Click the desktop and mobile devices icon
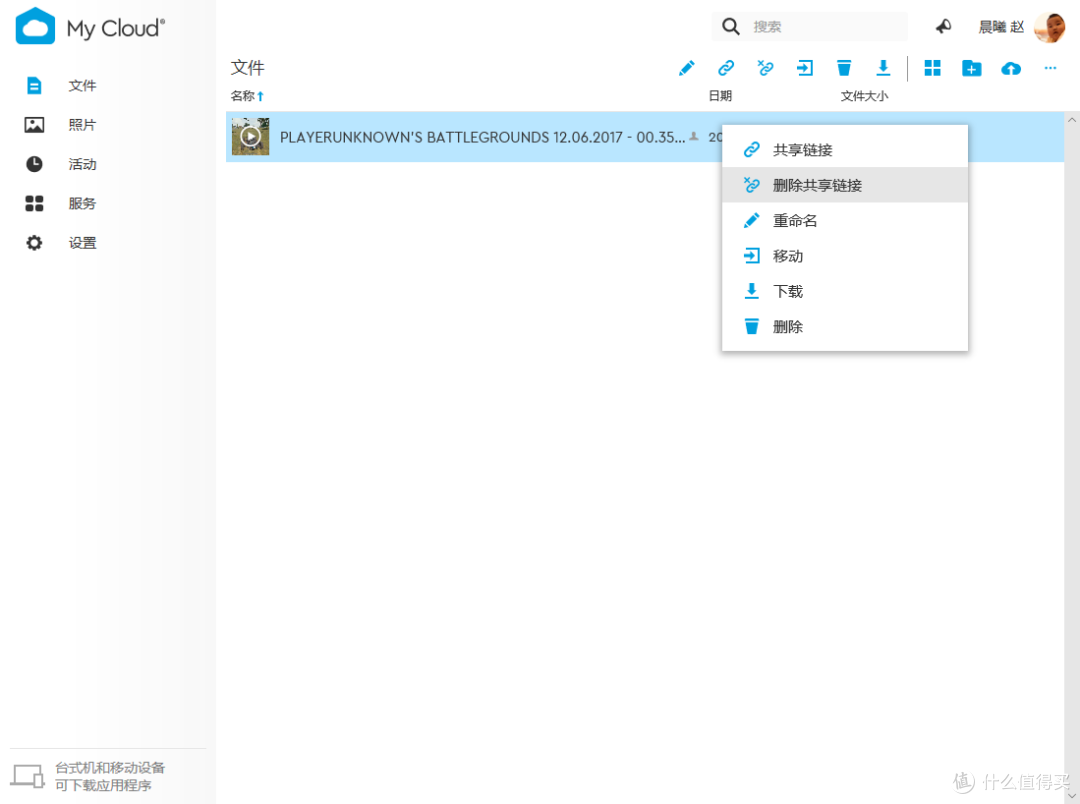 click(28, 776)
